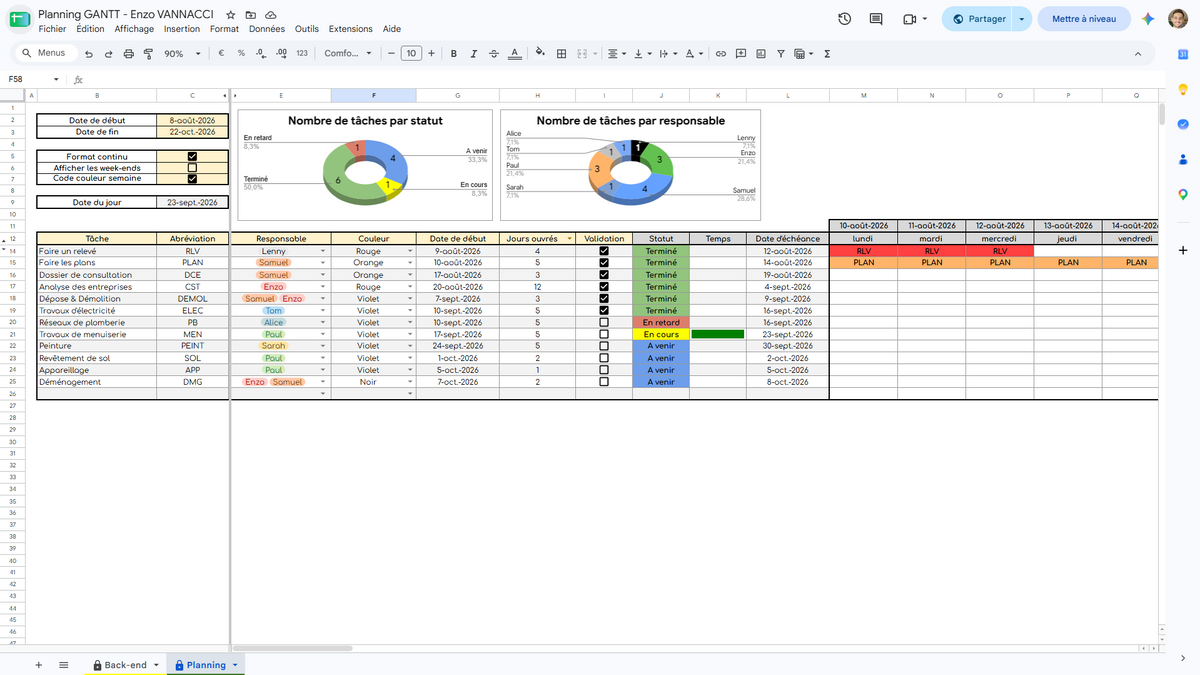Check Validation for Déménagement

point(604,382)
